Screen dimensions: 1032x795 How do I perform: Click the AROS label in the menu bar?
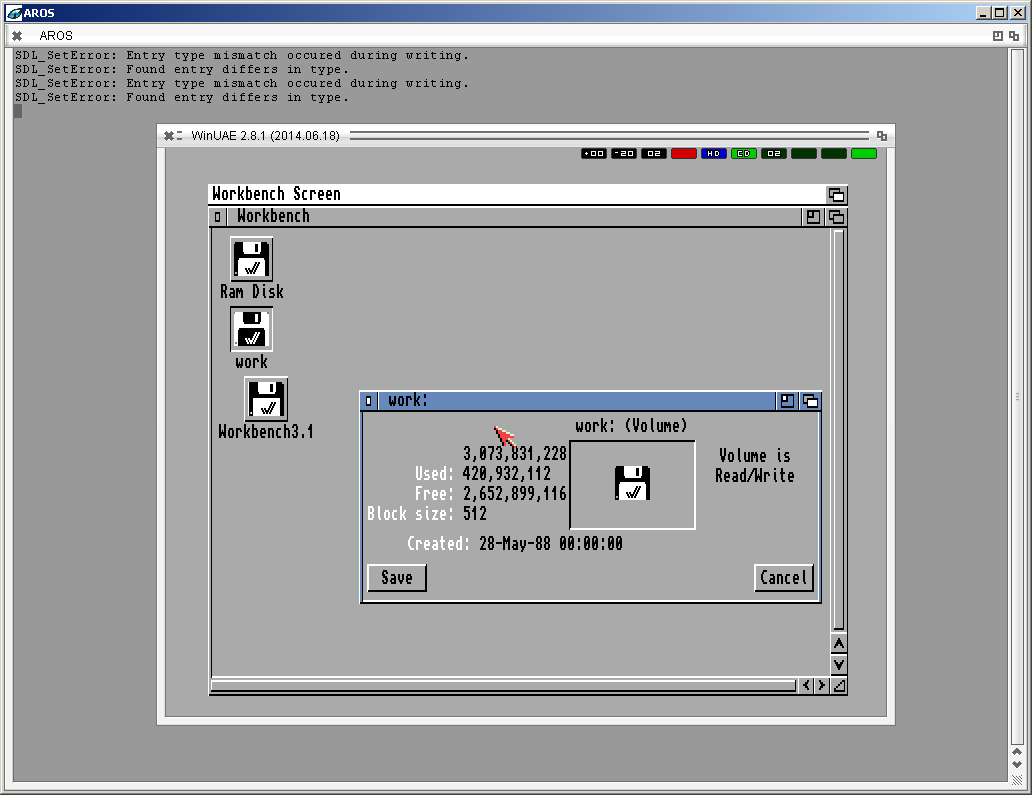click(56, 36)
